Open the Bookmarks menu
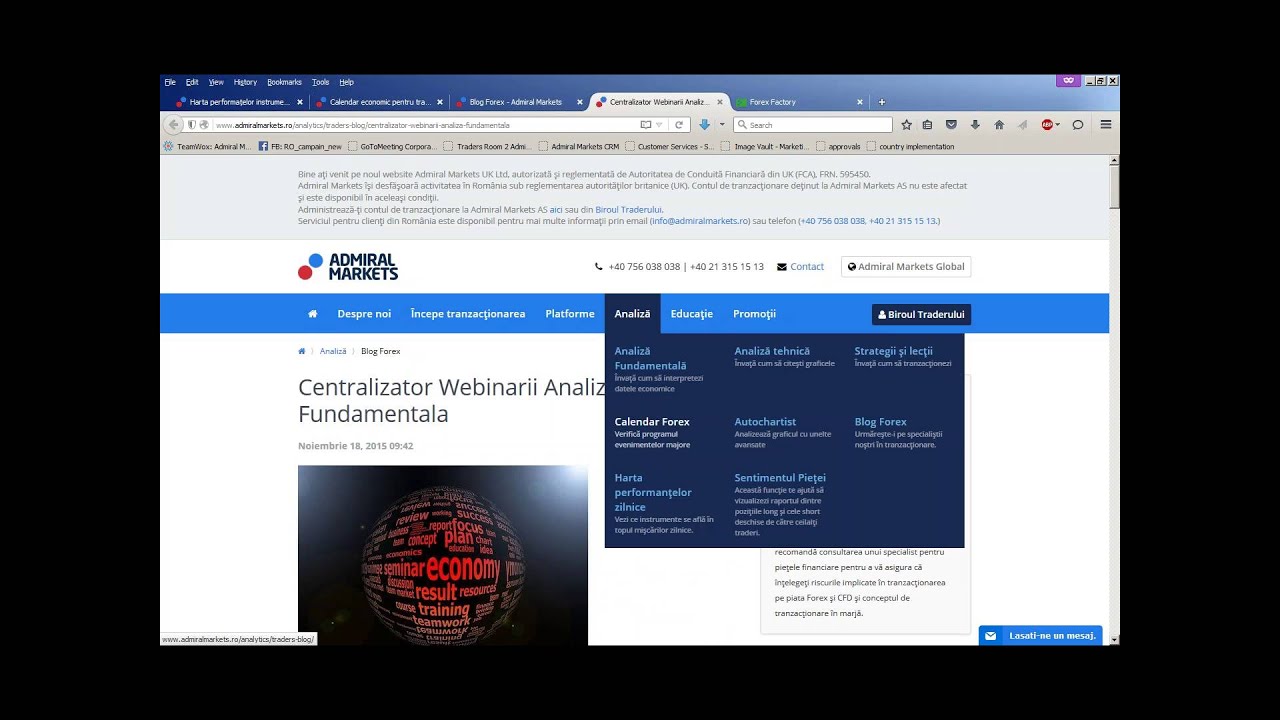The image size is (1280, 720). pyautogui.click(x=284, y=82)
